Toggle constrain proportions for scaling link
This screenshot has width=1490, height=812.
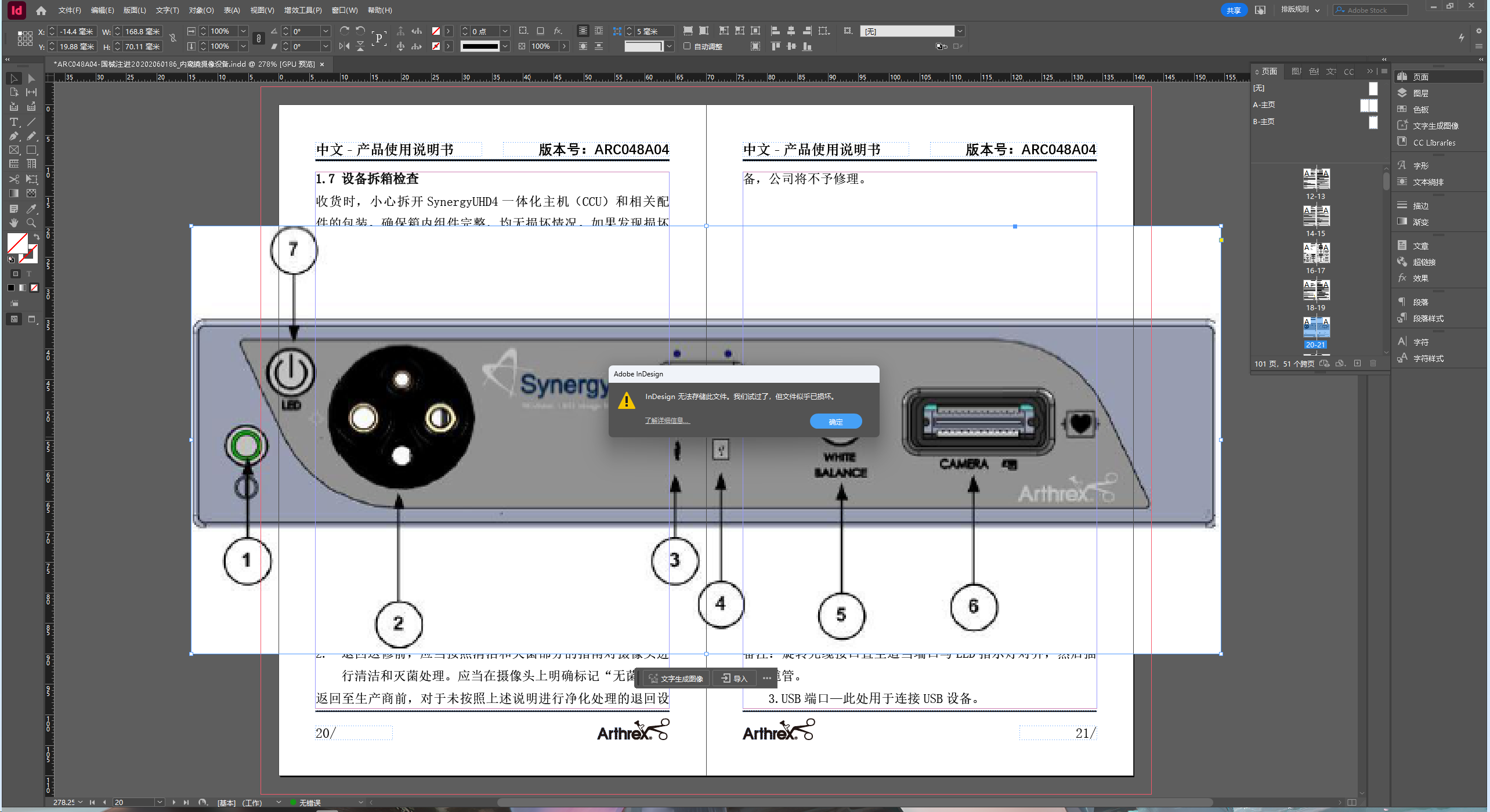[x=259, y=39]
